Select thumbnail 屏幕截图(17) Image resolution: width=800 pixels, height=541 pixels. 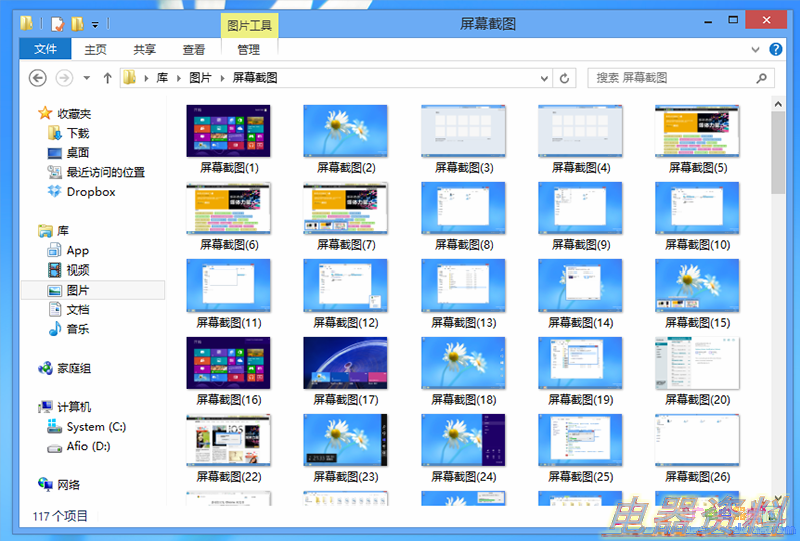(345, 363)
